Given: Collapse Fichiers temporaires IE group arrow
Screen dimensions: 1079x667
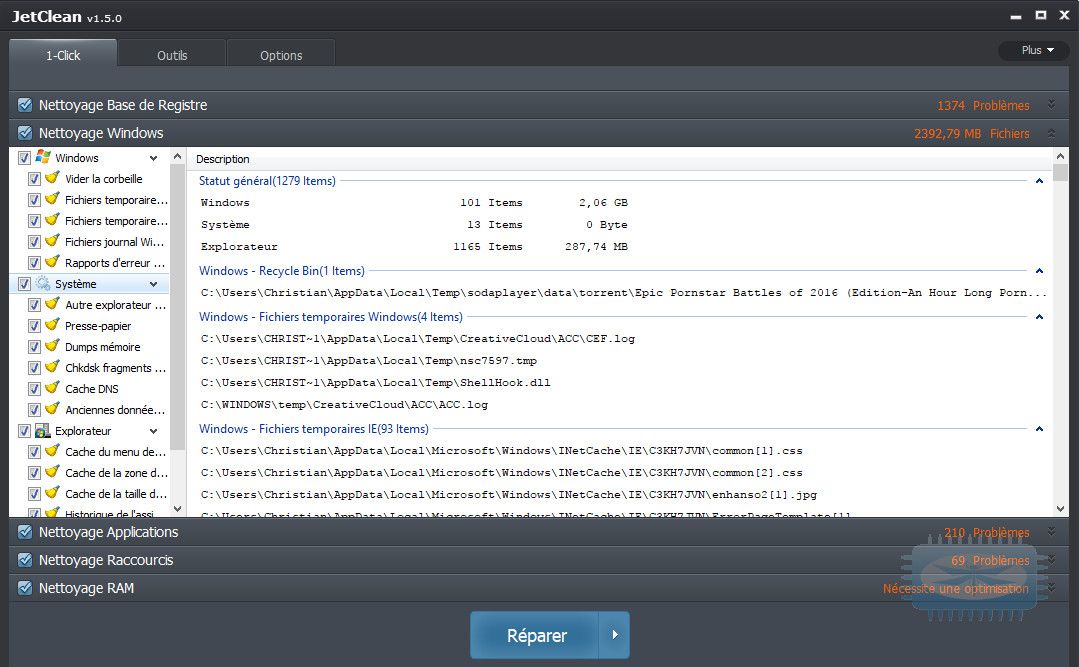Looking at the screenshot, I should coord(1039,429).
